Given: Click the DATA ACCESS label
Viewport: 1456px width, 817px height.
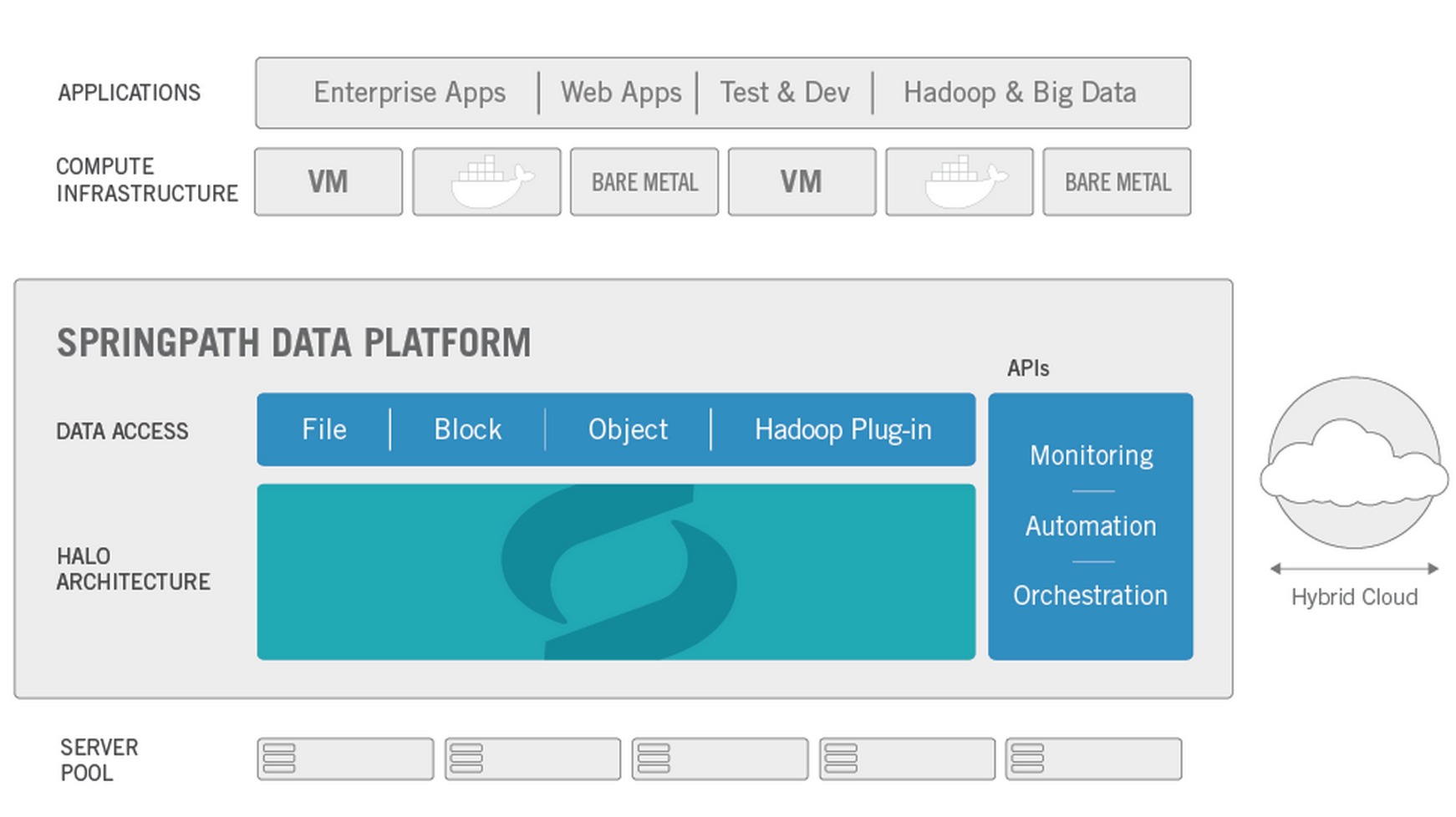Looking at the screenshot, I should coord(122,431).
